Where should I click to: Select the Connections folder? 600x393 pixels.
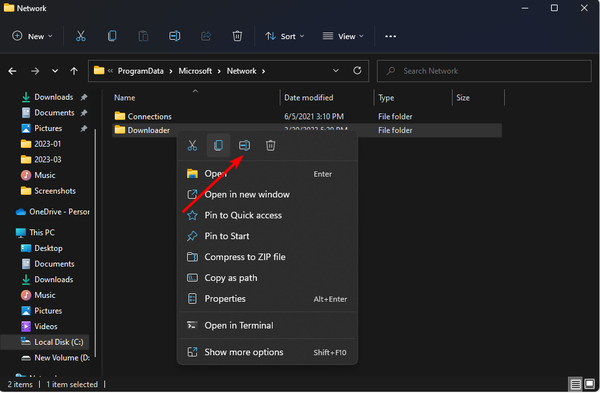click(x=307, y=116)
